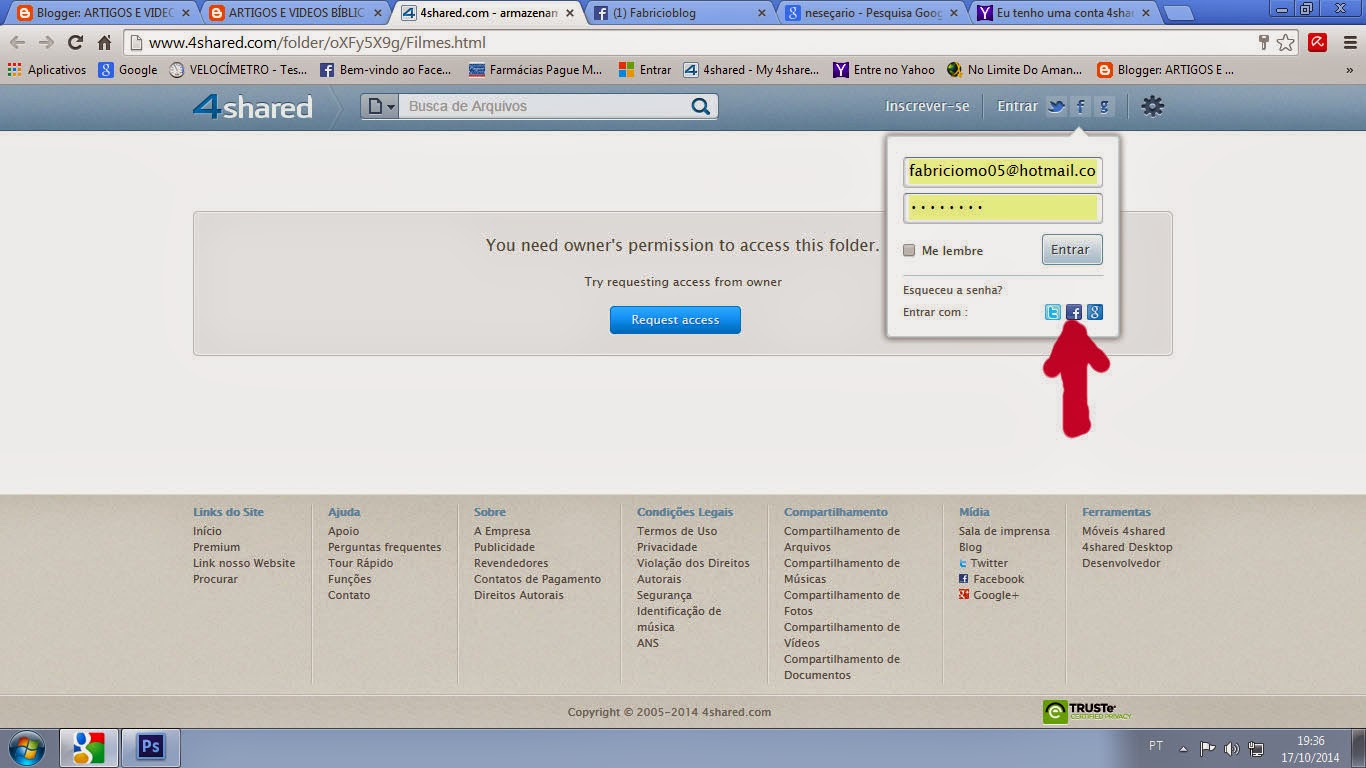Click the red extension icon in toolbar
Image resolution: width=1366 pixels, height=768 pixels.
tap(1318, 43)
